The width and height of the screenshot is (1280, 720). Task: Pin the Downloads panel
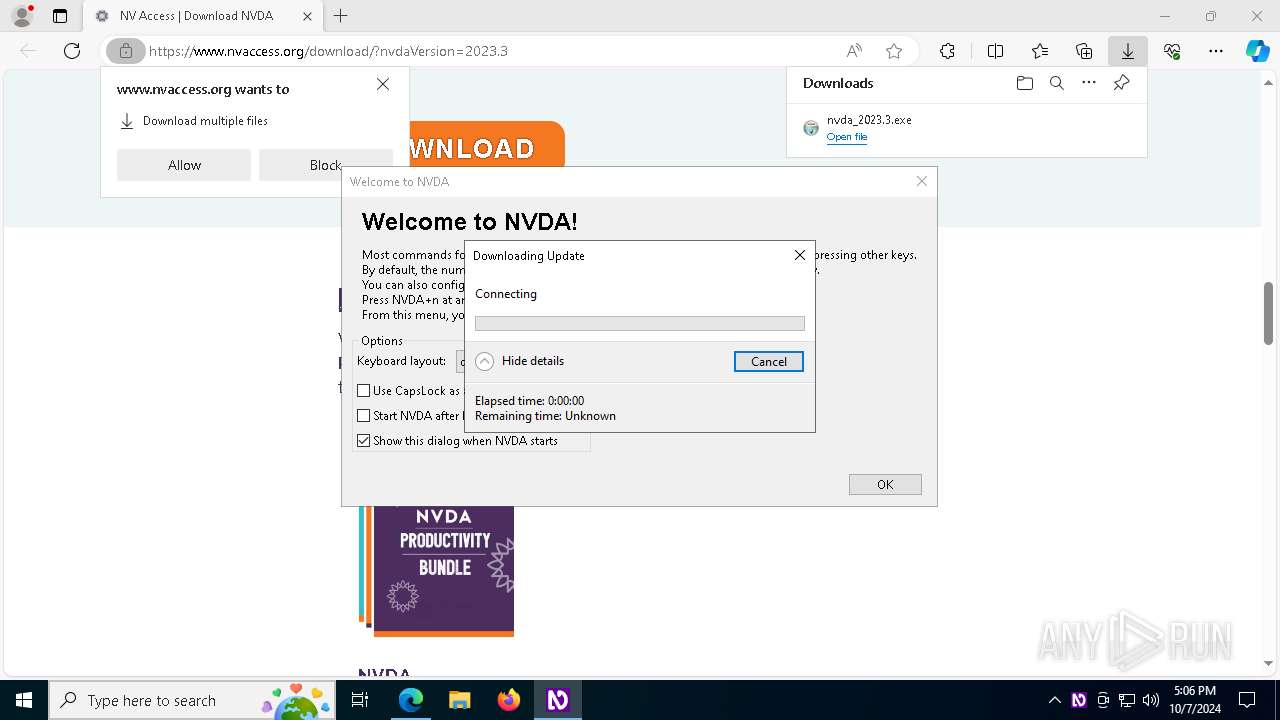[x=1121, y=83]
